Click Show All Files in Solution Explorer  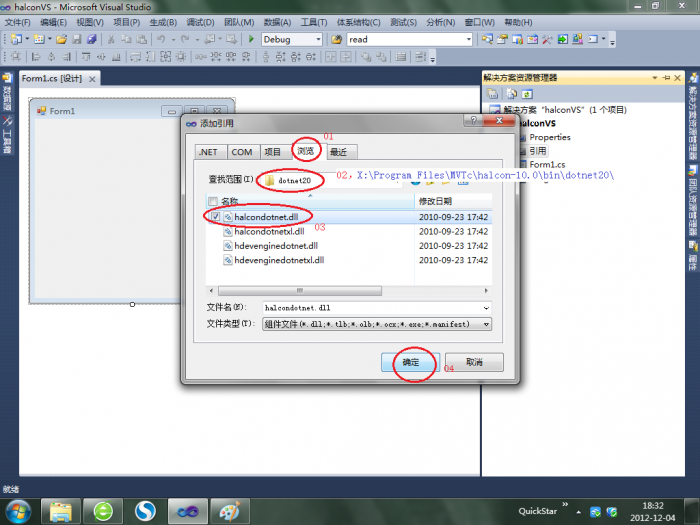click(512, 94)
